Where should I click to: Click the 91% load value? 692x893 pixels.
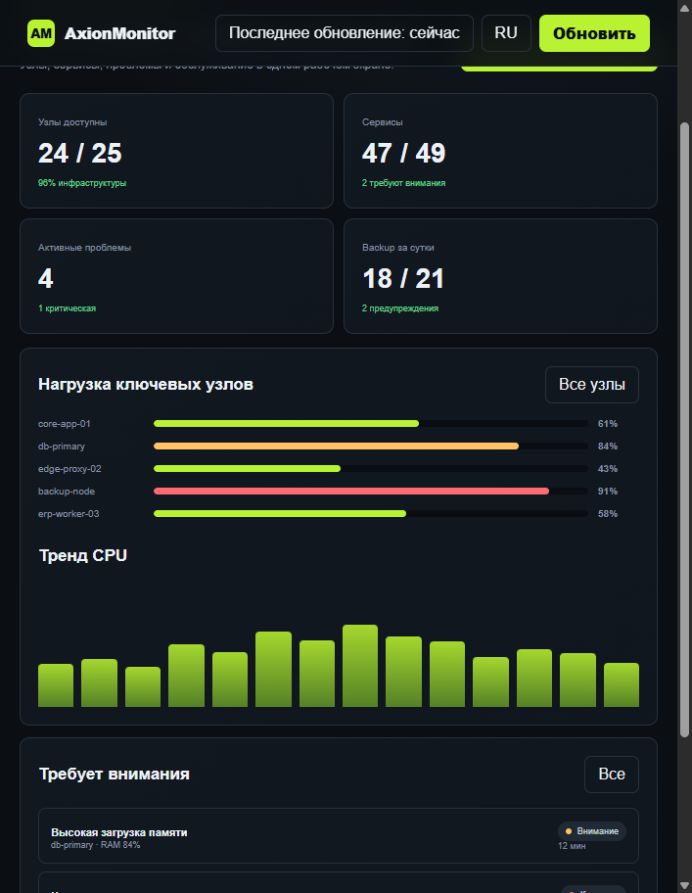(x=608, y=491)
